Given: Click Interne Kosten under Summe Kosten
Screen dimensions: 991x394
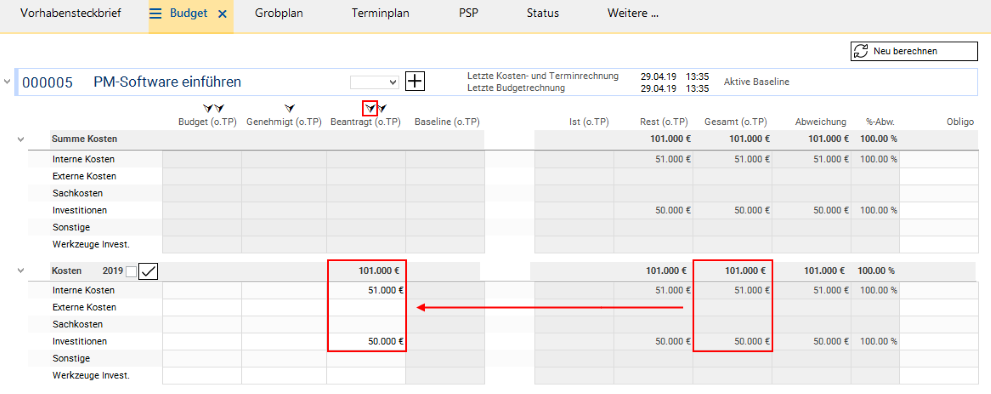Looking at the screenshot, I should [83, 159].
